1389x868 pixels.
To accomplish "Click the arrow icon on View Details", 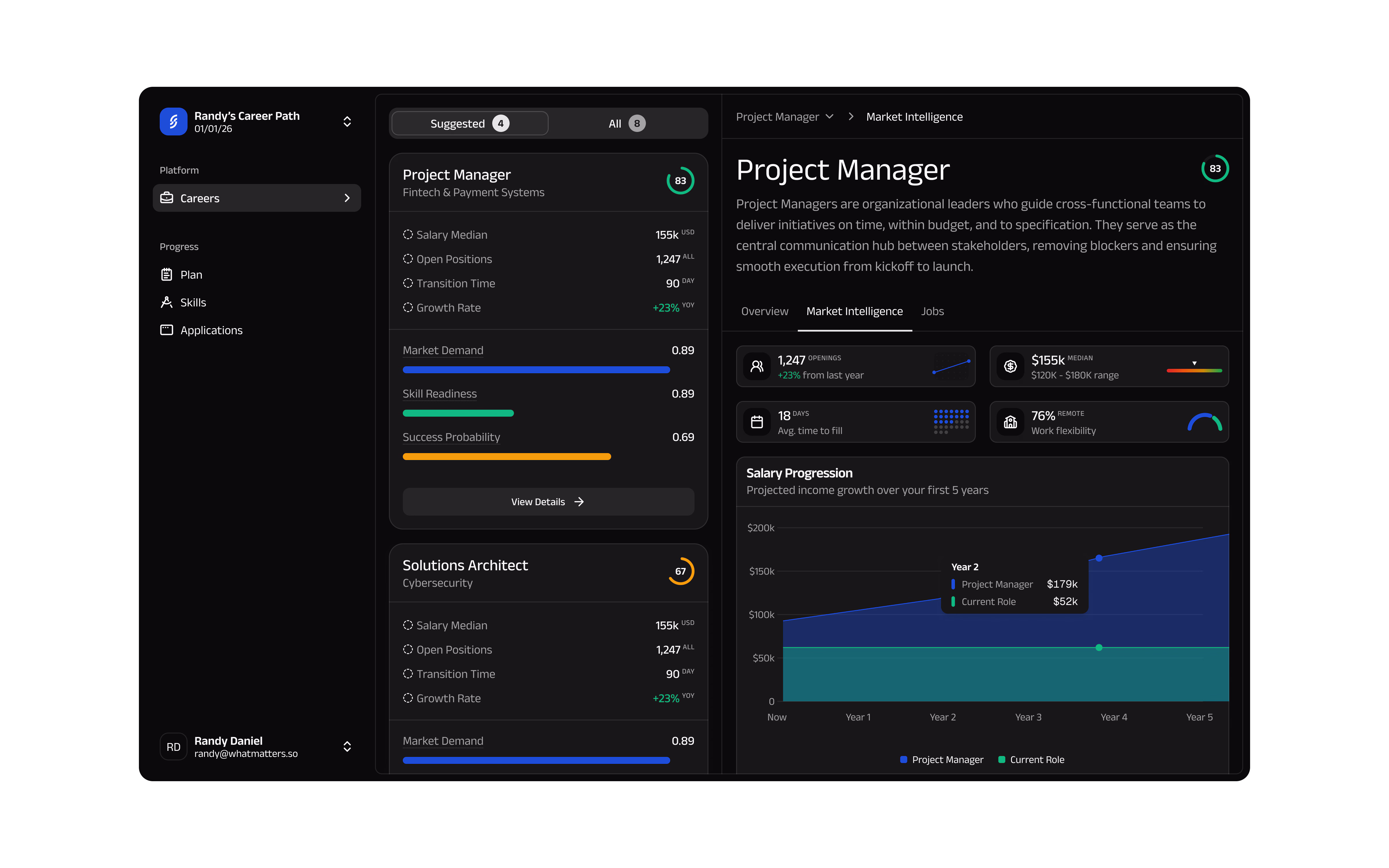I will click(579, 502).
